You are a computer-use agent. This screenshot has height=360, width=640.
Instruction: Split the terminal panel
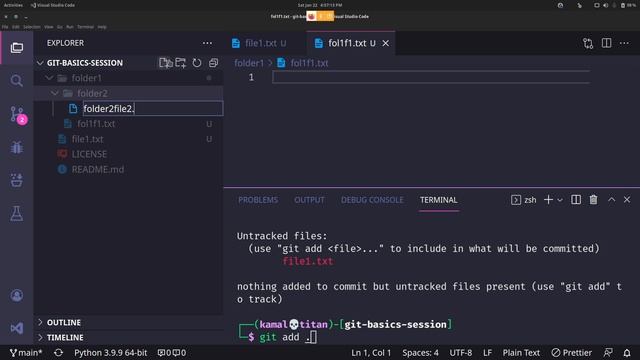576,200
